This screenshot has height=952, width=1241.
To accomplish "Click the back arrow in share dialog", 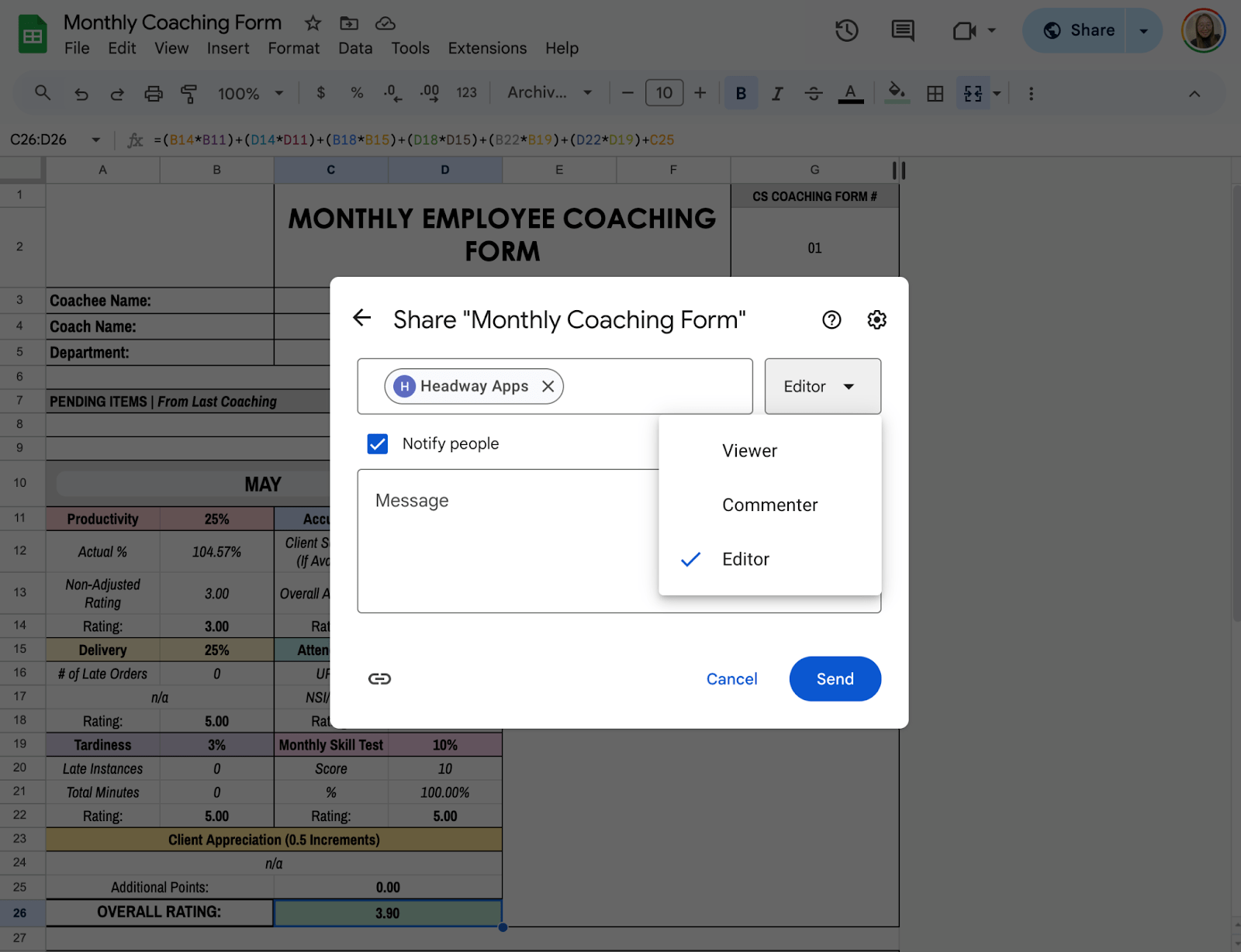I will [362, 318].
